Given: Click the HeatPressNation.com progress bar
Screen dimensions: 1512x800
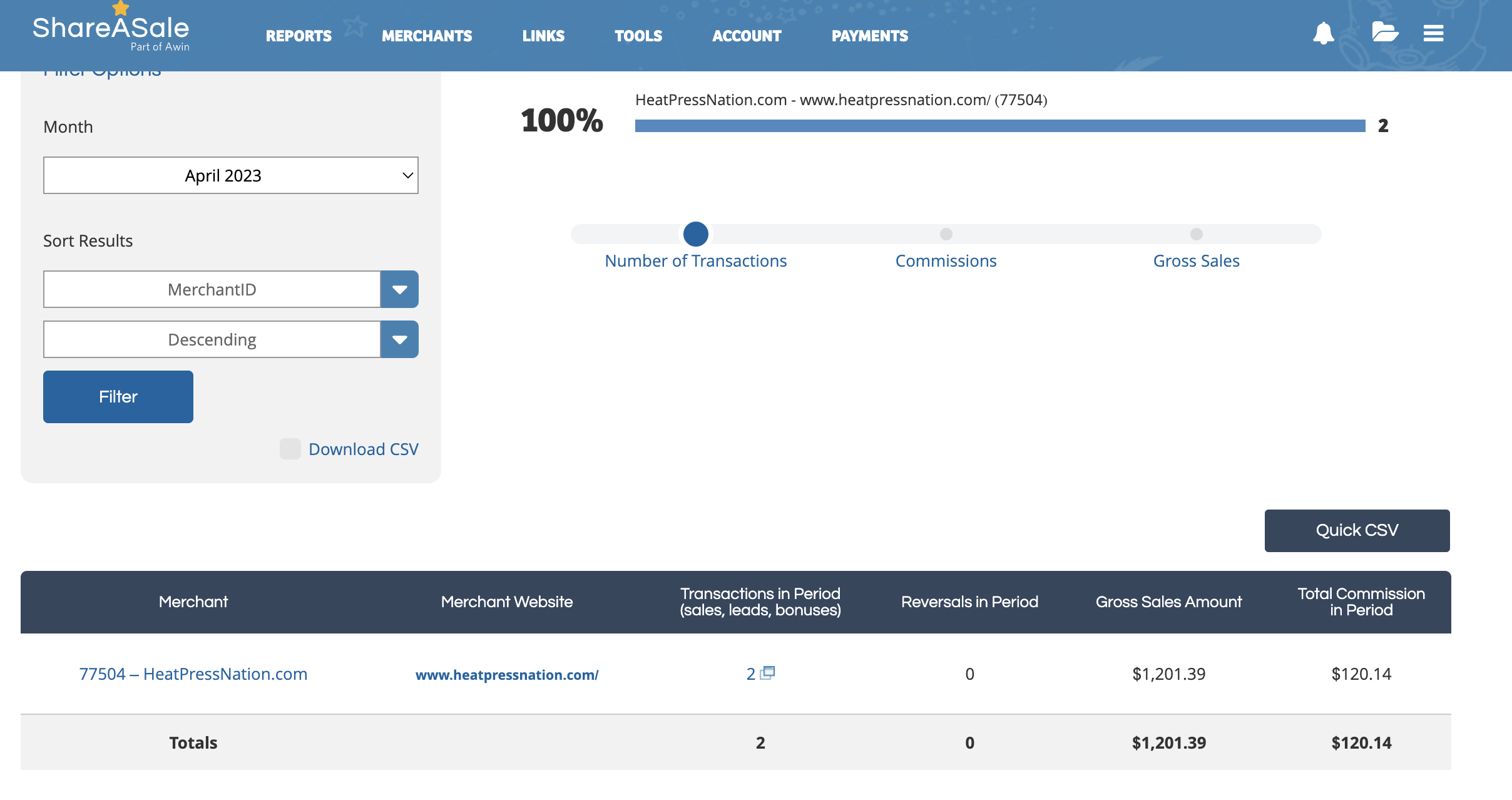Looking at the screenshot, I should coord(1000,126).
